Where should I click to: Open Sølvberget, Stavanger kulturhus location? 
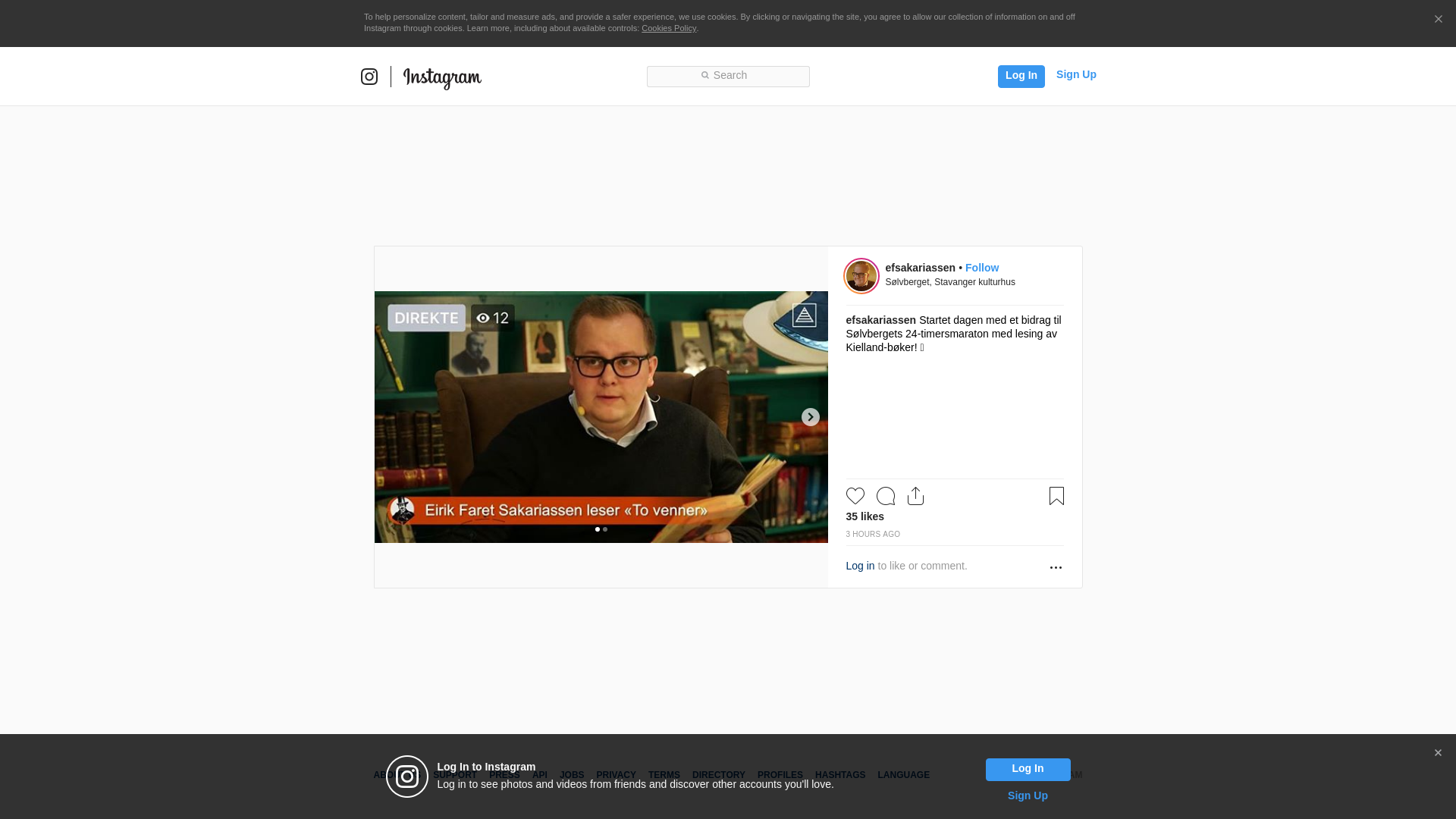click(950, 282)
